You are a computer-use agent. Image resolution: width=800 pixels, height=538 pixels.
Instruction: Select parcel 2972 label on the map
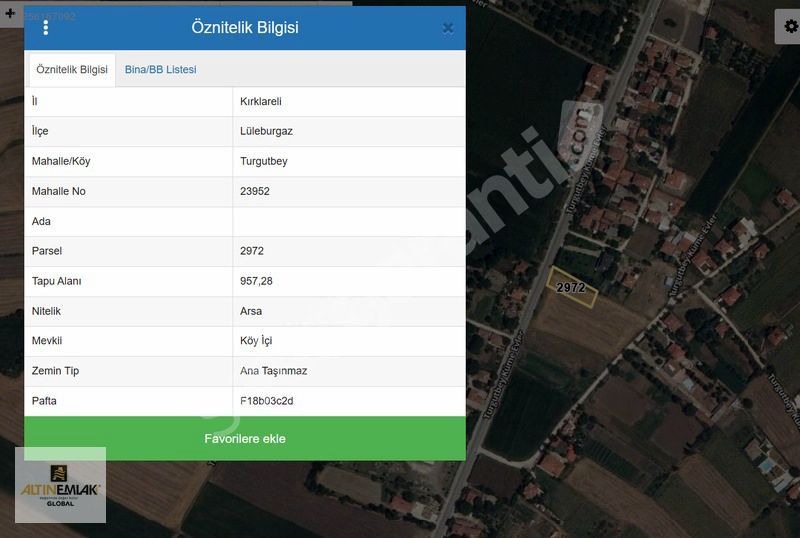point(571,287)
